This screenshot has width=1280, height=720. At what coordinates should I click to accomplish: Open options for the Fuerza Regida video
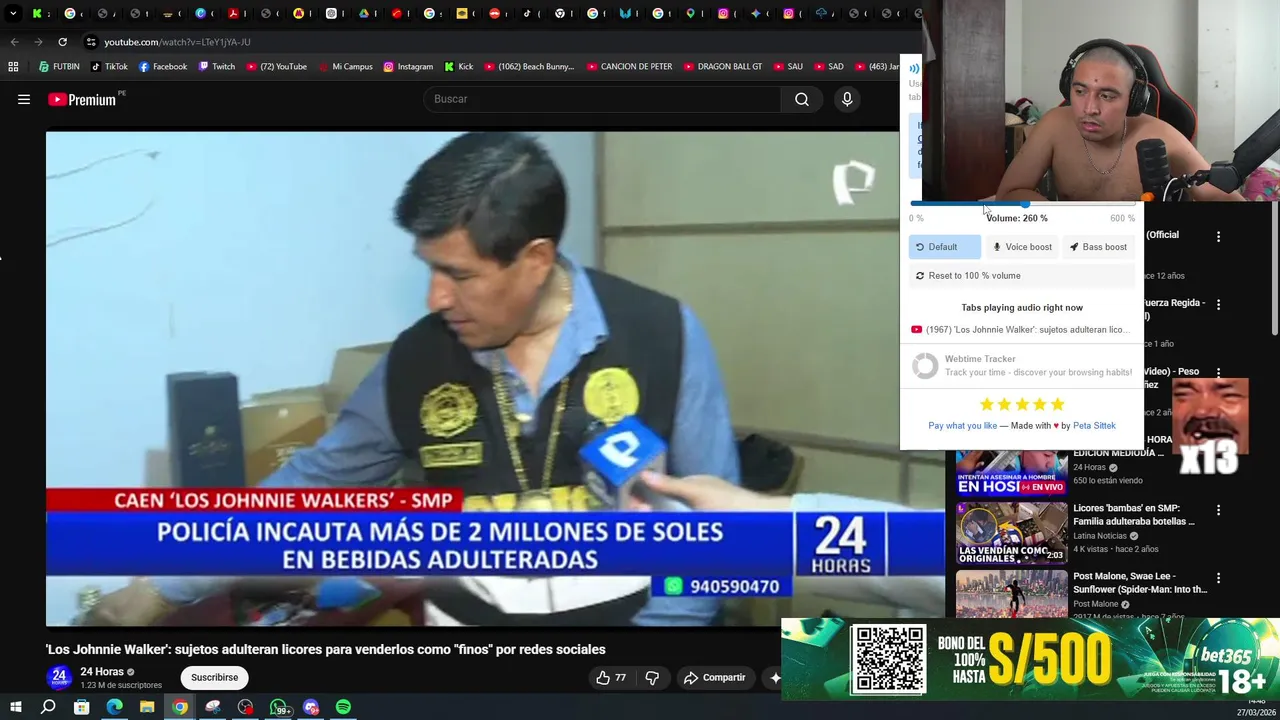[x=1218, y=304]
